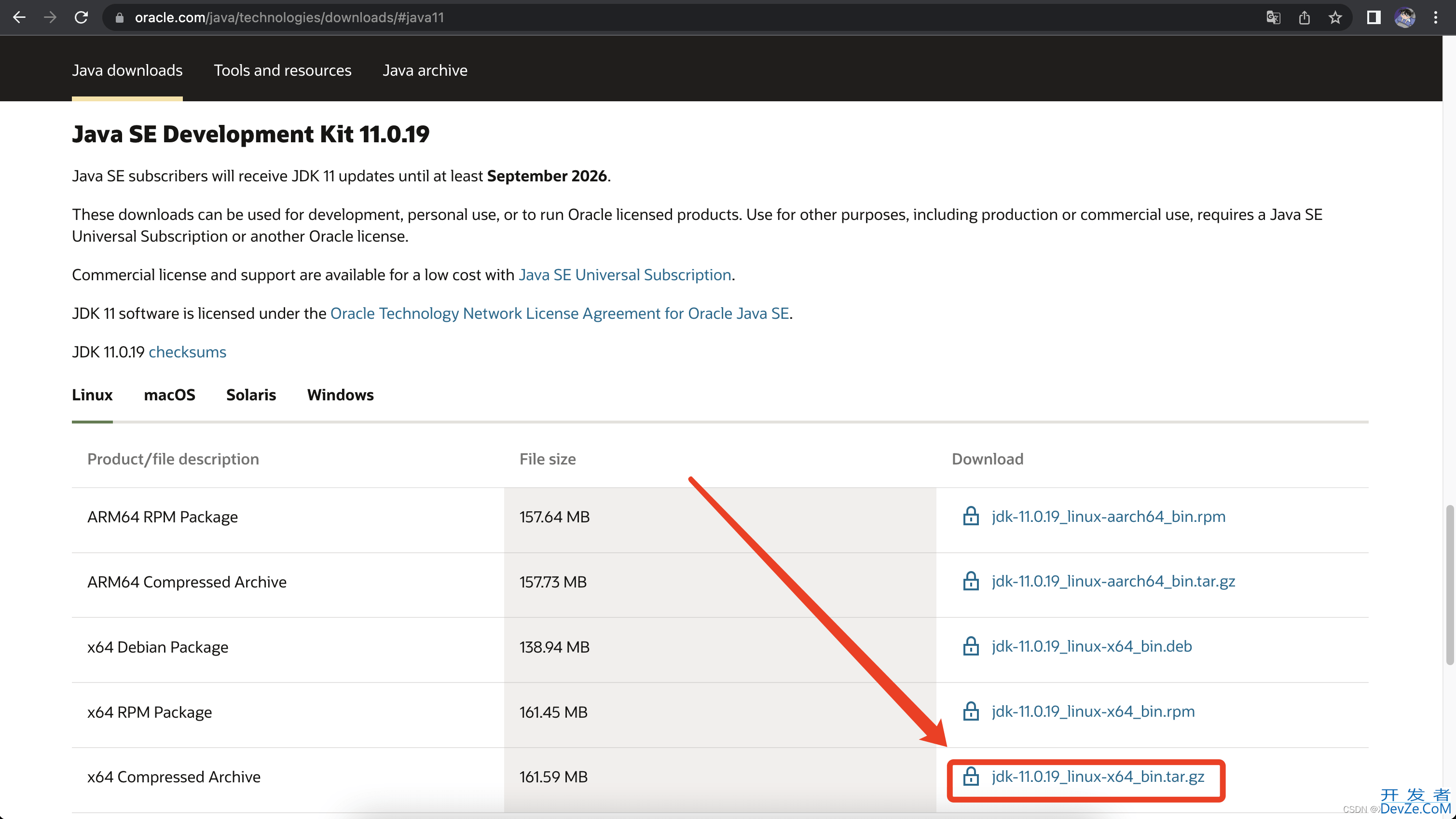This screenshot has height=819, width=1456.
Task: Click the page vertical scrollbar thumb
Action: click(x=1449, y=585)
